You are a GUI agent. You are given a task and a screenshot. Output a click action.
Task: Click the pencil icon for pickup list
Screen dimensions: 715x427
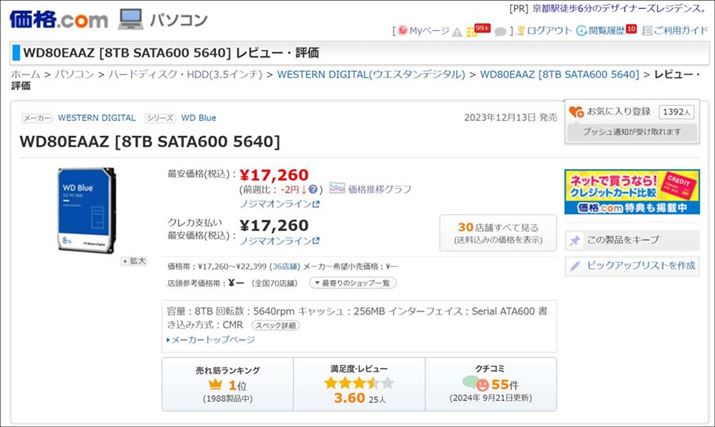coord(575,265)
